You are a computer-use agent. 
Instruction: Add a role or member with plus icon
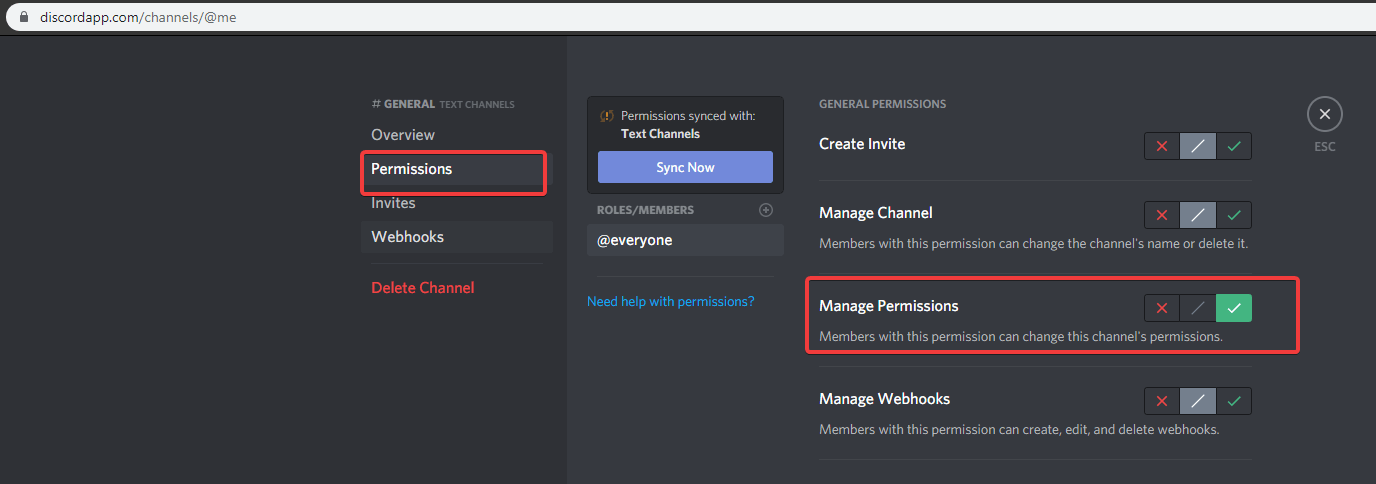(766, 210)
